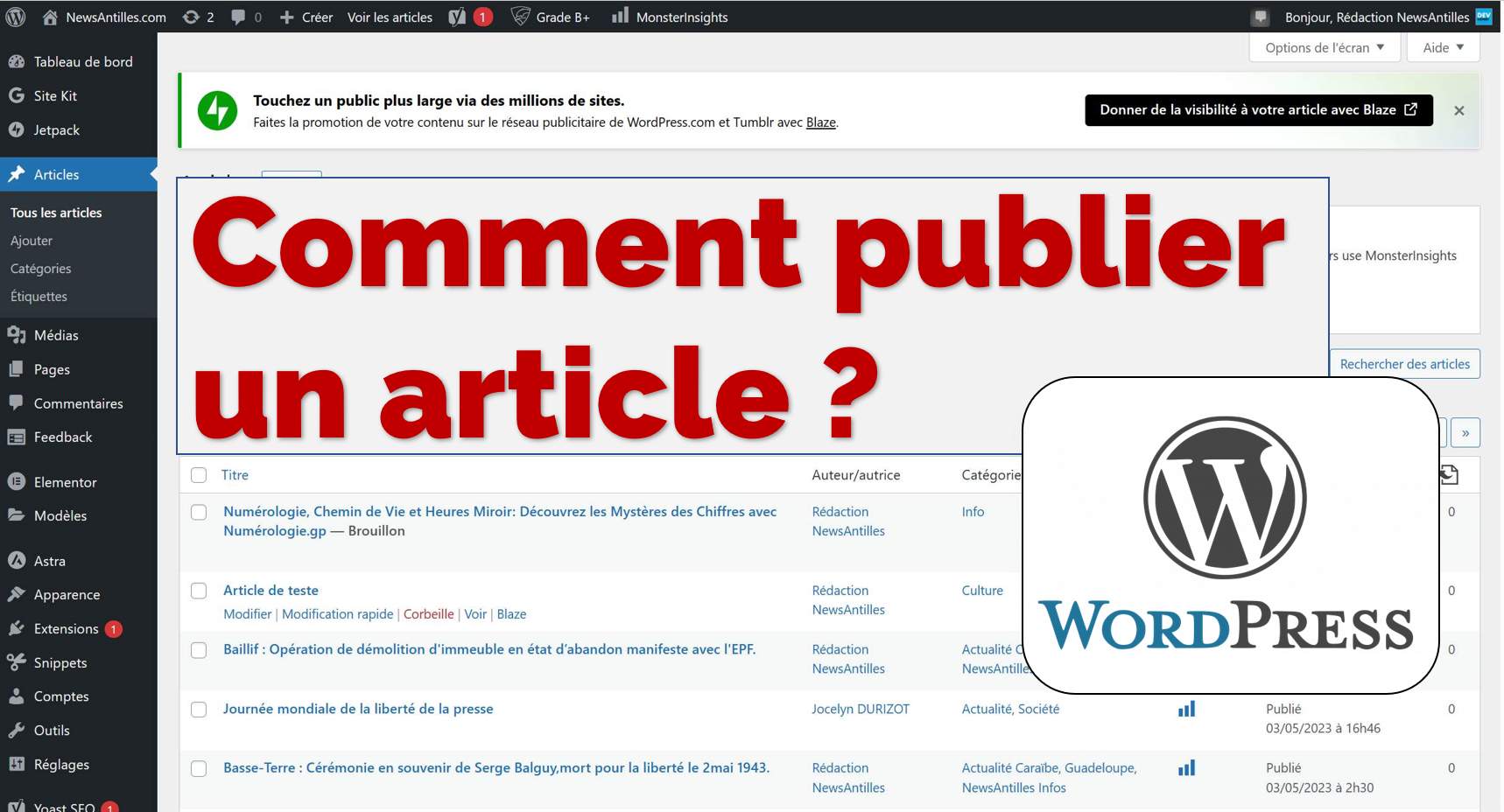This screenshot has height=812, width=1504.
Task: Filter by the Culture category
Action: click(x=982, y=591)
